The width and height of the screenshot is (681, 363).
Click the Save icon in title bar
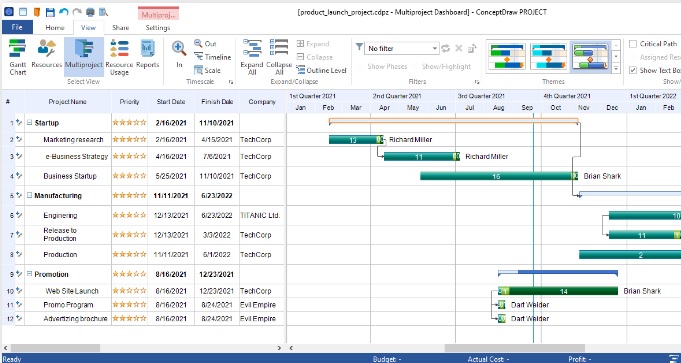click(50, 12)
